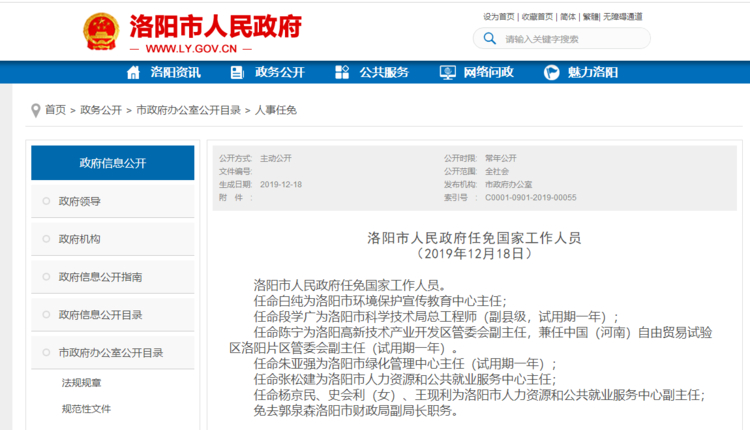750x430 pixels.
Task: Click the article title 洛阳市人民政府任免国家工作人员
Action: coord(474,238)
